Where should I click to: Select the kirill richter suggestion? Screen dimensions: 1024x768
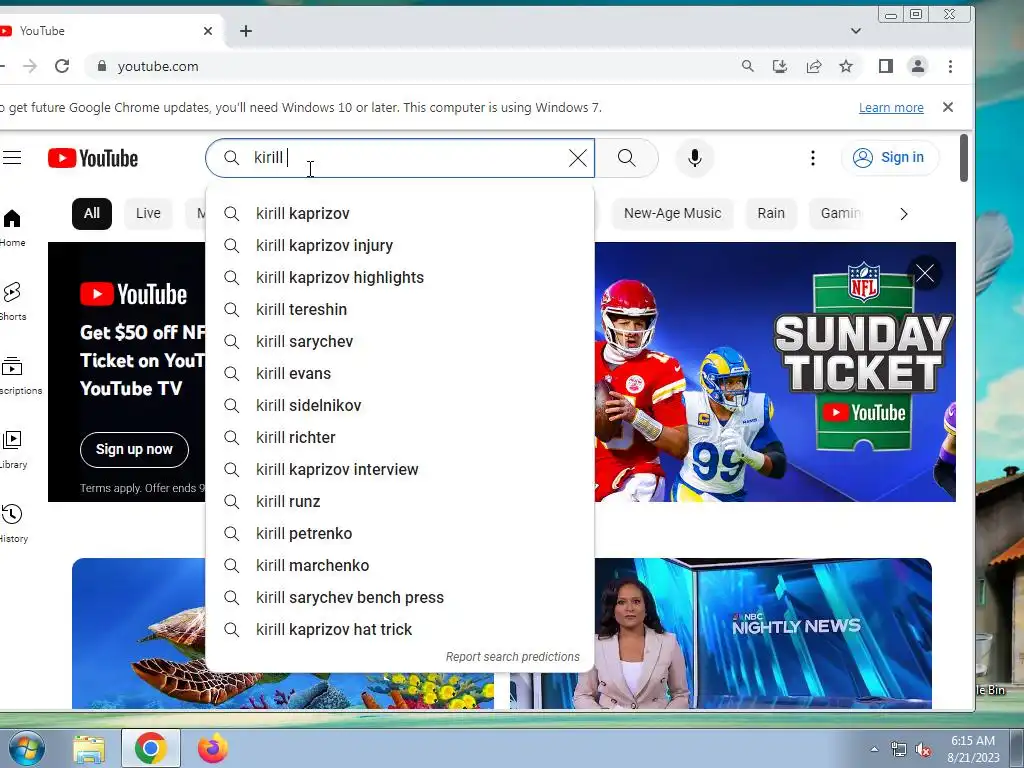click(400, 438)
